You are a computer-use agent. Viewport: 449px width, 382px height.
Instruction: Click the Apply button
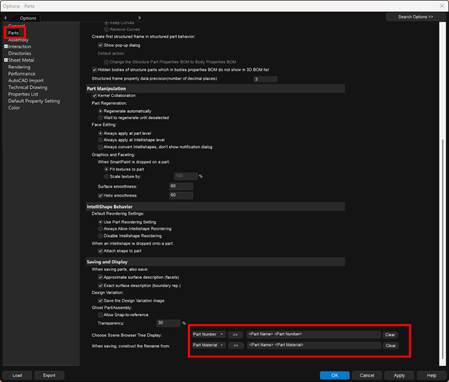click(x=399, y=376)
